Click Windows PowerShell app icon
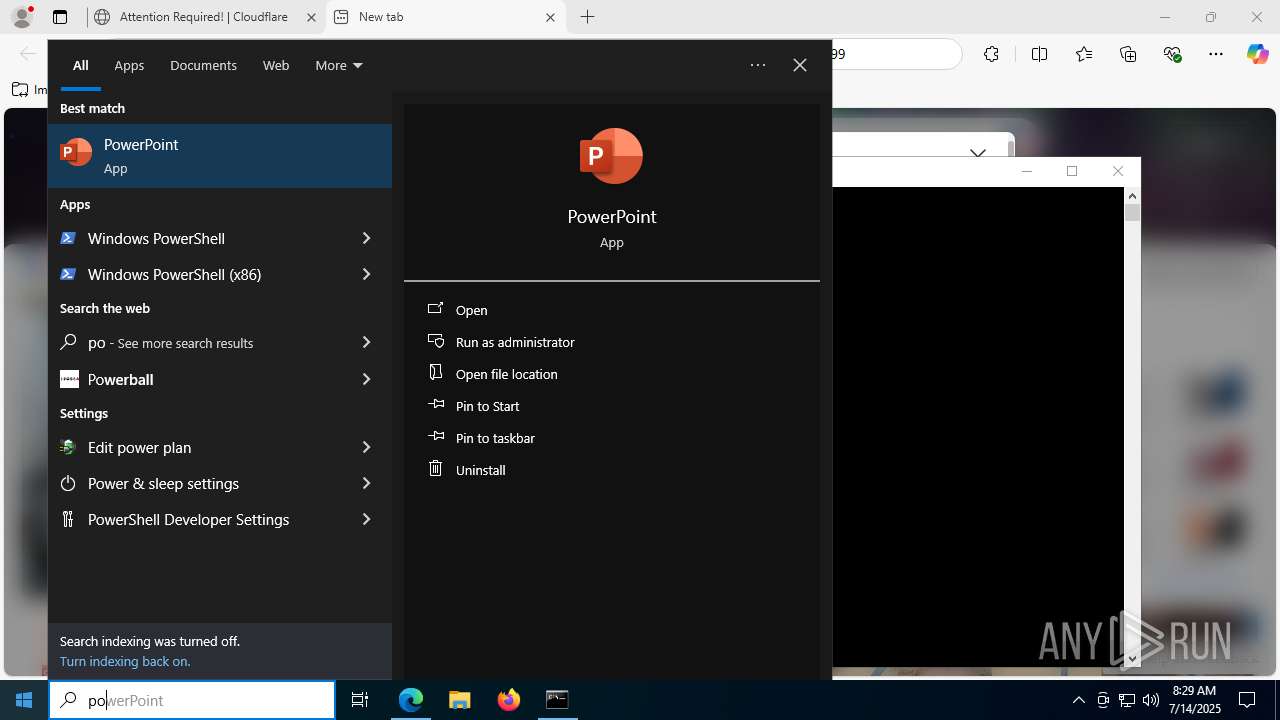The width and height of the screenshot is (1280, 720). click(68, 238)
